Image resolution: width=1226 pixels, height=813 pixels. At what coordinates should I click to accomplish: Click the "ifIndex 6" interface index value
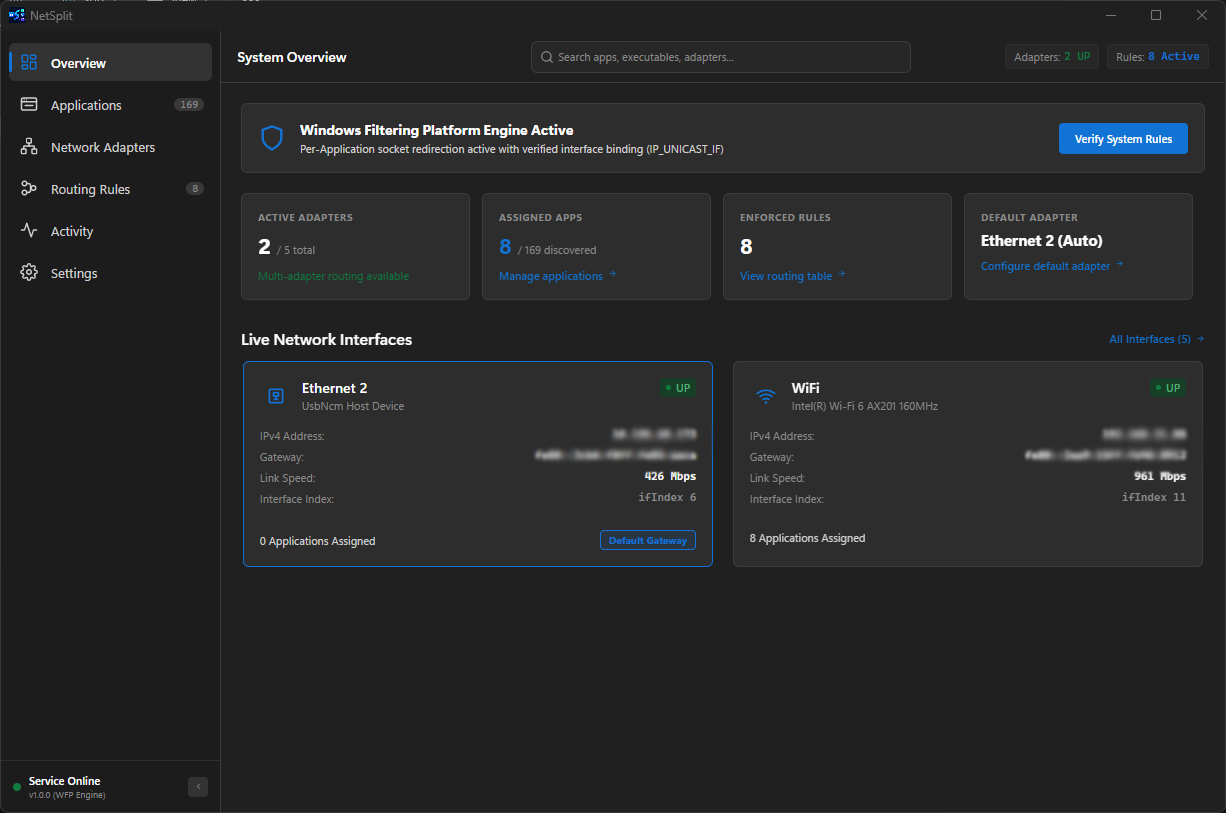click(x=667, y=498)
